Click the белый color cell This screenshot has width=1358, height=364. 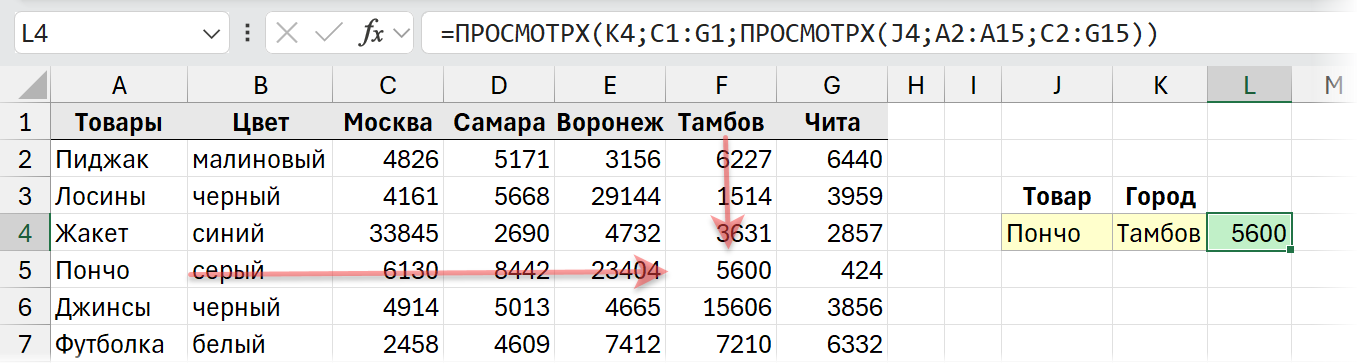pyautogui.click(x=259, y=345)
